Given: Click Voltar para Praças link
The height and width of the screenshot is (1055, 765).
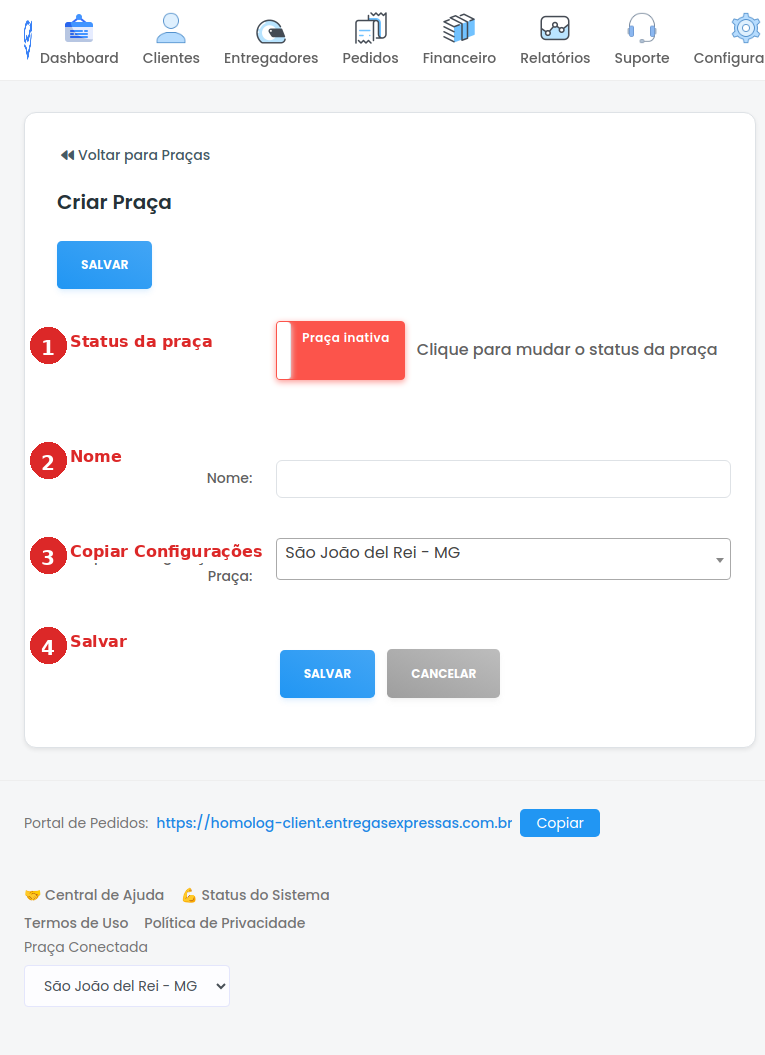Looking at the screenshot, I should tap(135, 155).
